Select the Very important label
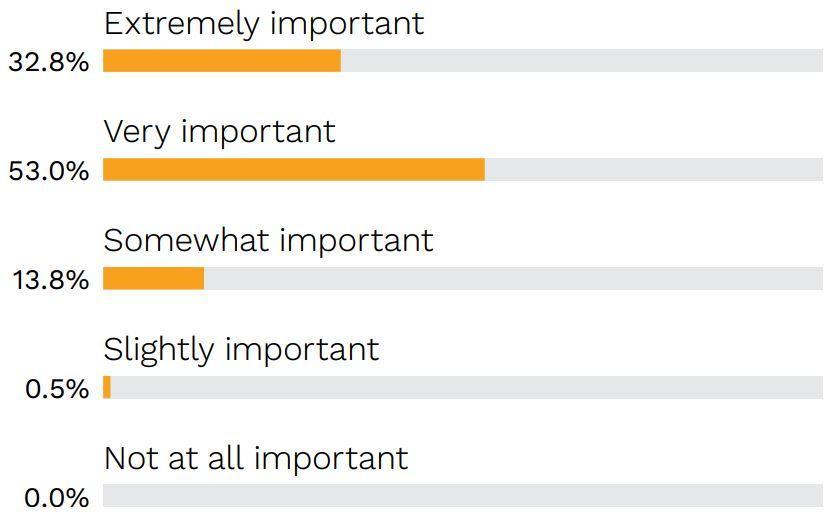This screenshot has height=521, width=834. (x=220, y=133)
